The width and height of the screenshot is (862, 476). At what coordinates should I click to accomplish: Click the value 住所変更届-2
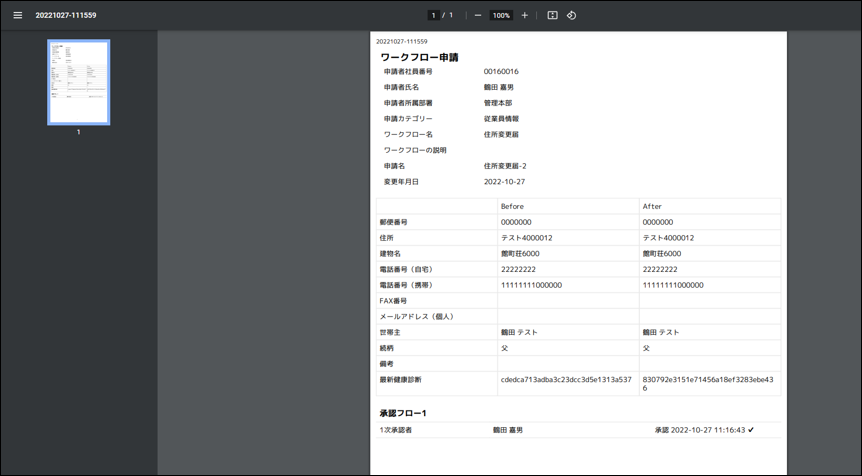pos(505,166)
